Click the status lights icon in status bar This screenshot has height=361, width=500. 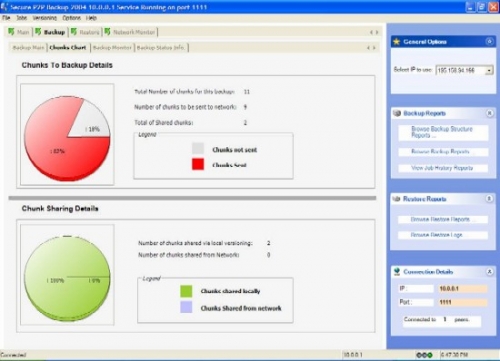coord(425,355)
